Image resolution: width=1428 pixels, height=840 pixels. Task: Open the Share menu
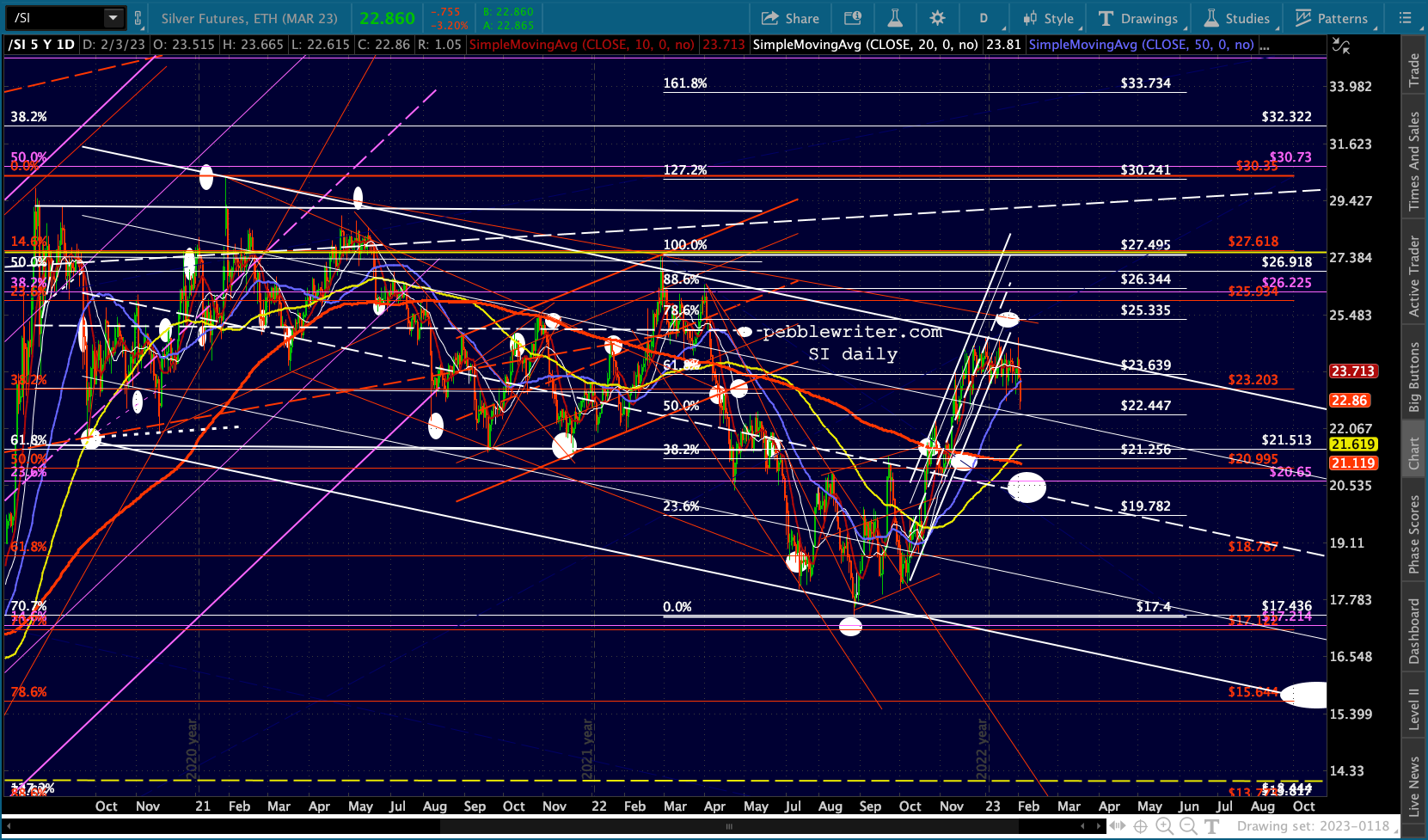click(x=791, y=18)
